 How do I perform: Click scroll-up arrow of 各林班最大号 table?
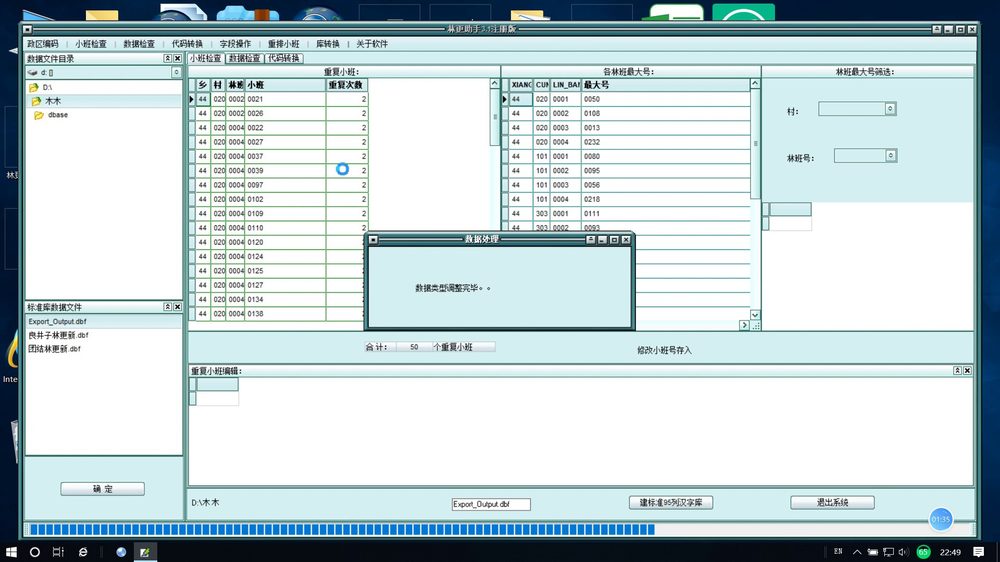point(755,84)
